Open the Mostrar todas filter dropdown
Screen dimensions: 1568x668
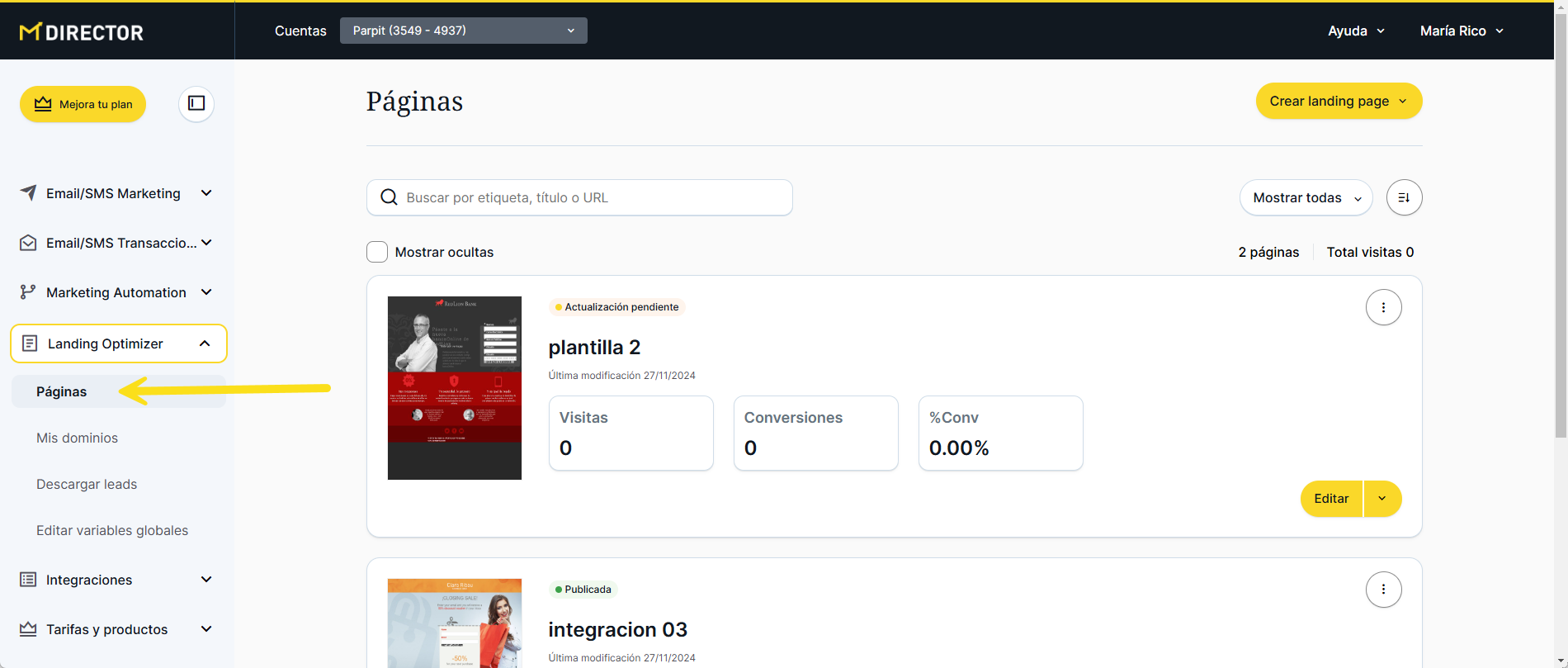tap(1306, 197)
